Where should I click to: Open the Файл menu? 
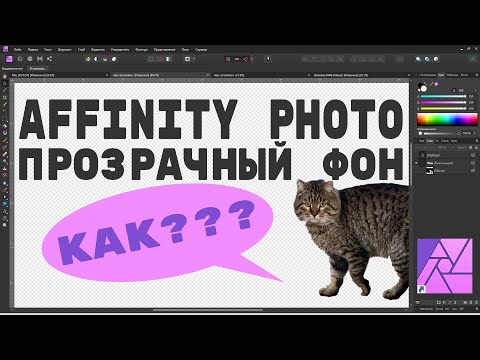coord(18,50)
